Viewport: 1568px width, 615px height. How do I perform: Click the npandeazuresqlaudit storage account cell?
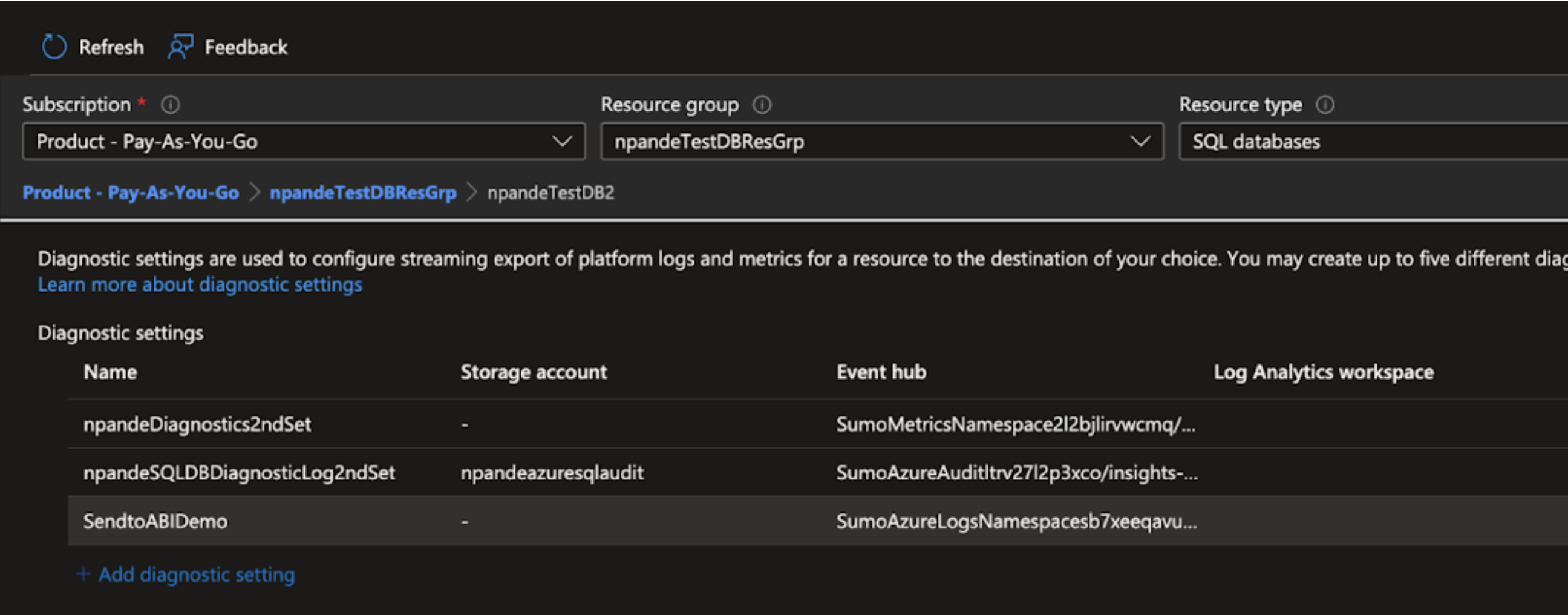pyautogui.click(x=552, y=473)
